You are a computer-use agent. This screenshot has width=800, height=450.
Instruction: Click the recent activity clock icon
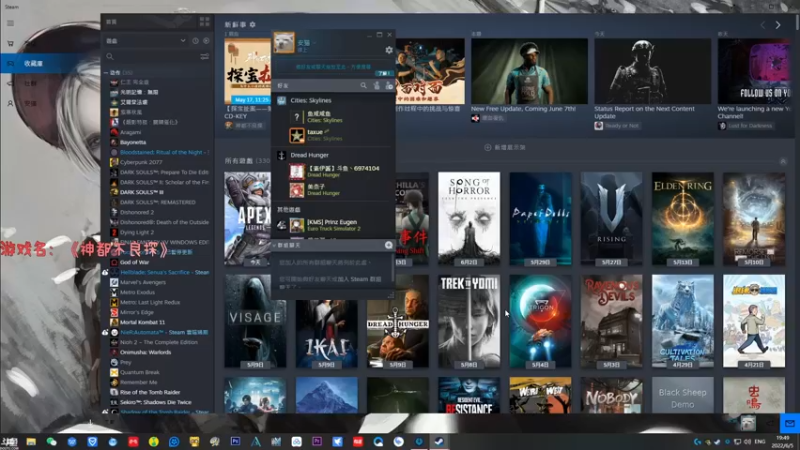click(x=195, y=41)
